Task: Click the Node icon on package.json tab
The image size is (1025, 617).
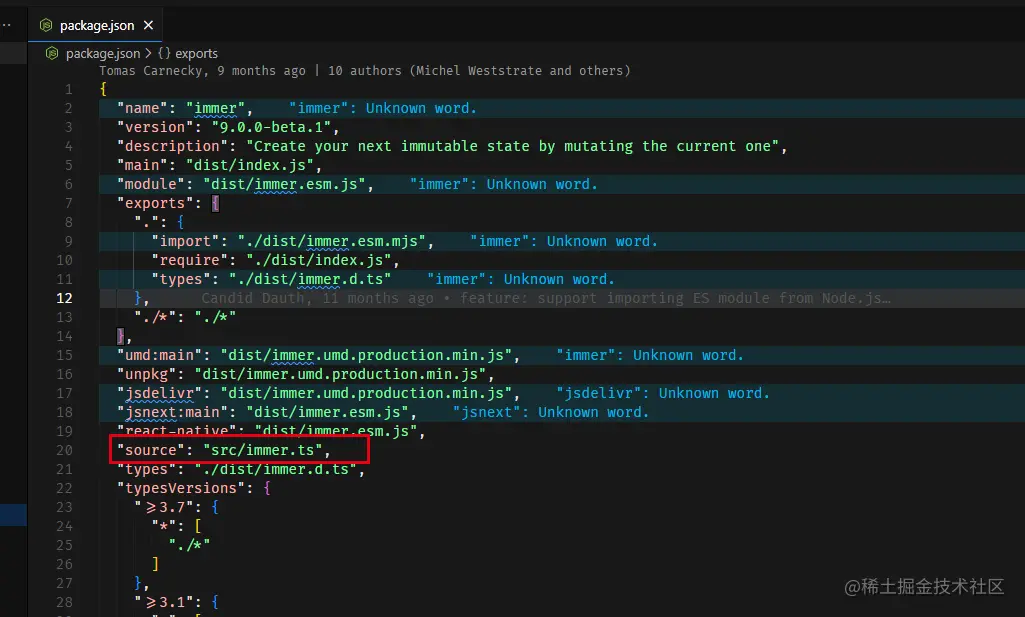Action: 46,25
